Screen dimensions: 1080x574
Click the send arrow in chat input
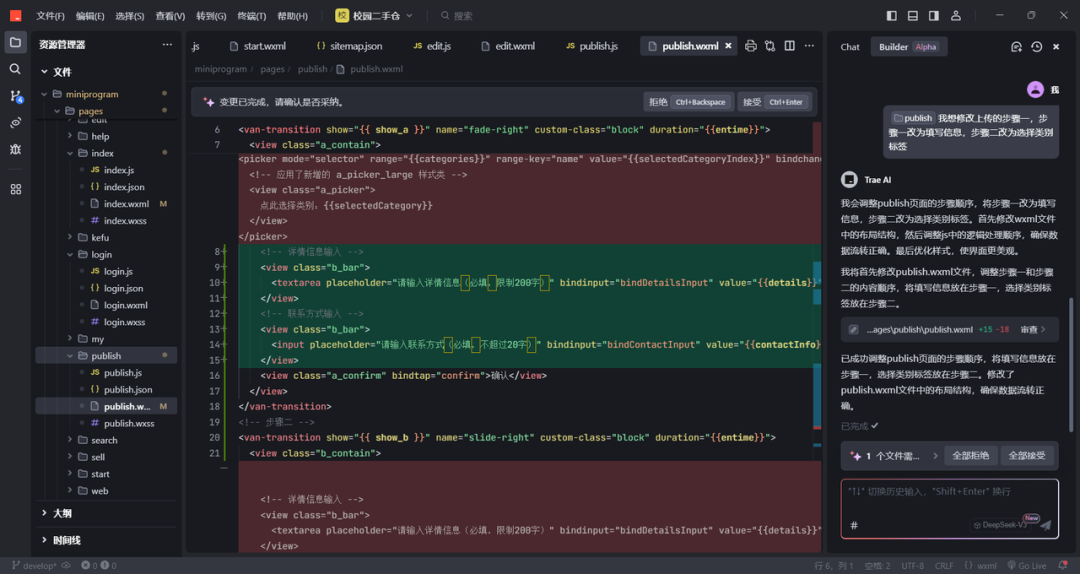[x=1046, y=524]
